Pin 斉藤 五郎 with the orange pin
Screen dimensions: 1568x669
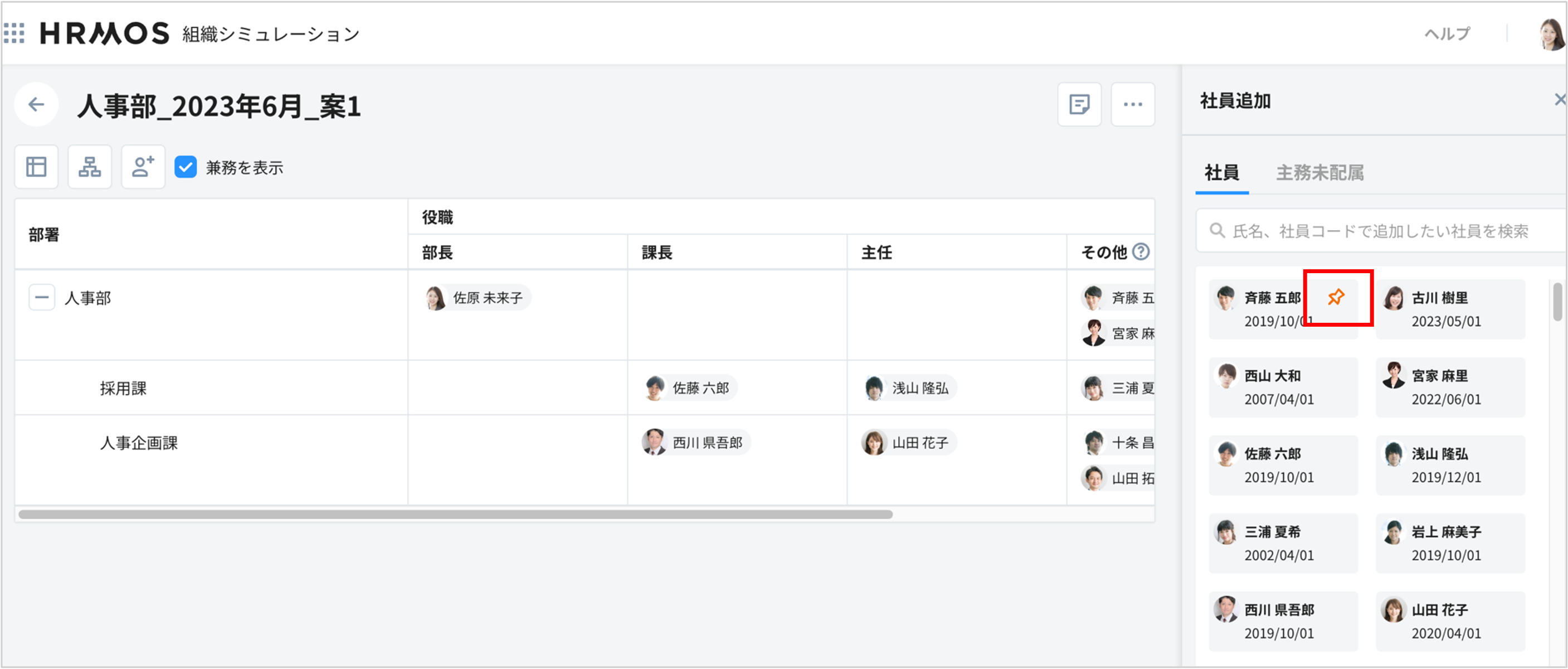coord(1336,297)
